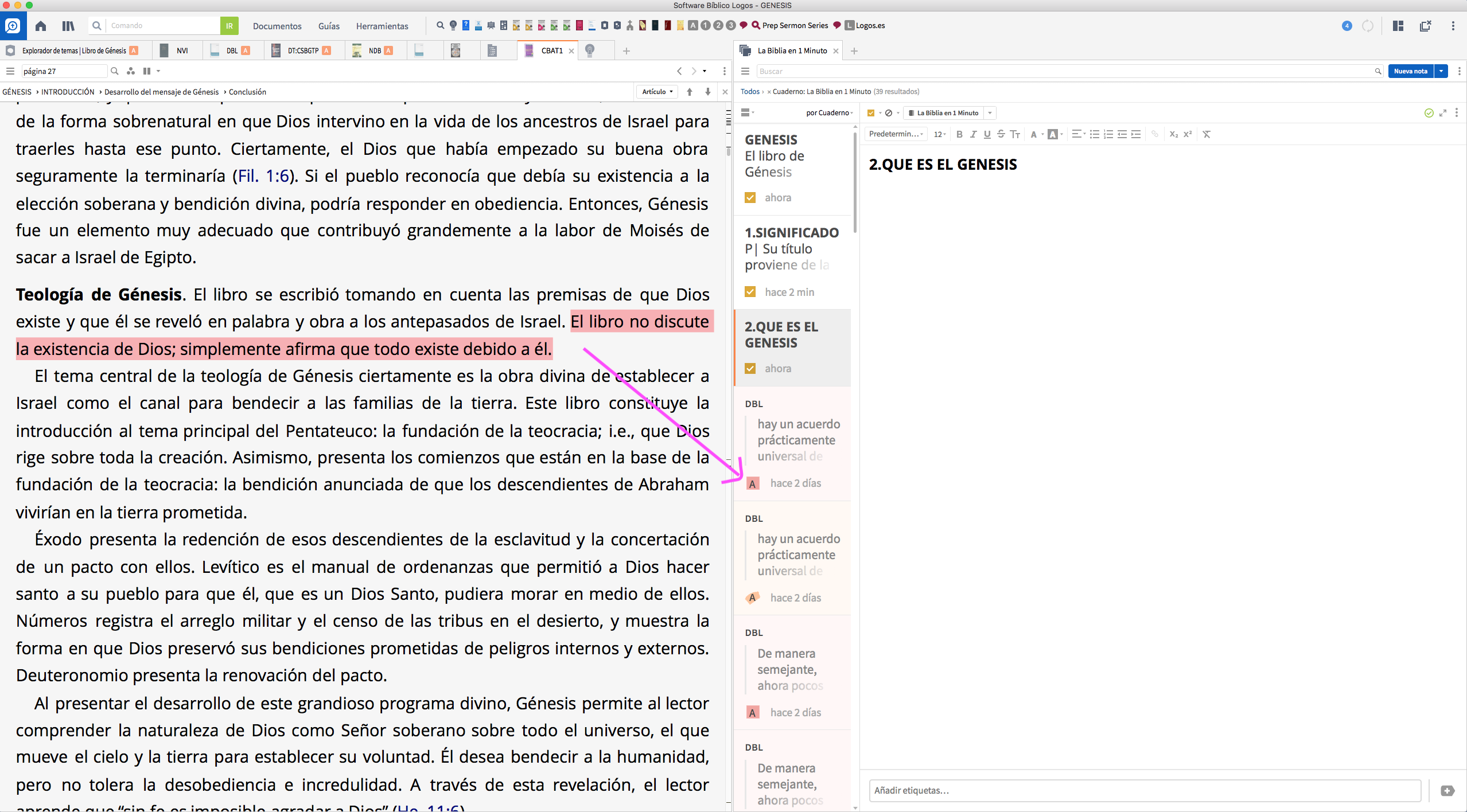Open the Herramientas menu
This screenshot has width=1467, height=812.
(x=382, y=26)
